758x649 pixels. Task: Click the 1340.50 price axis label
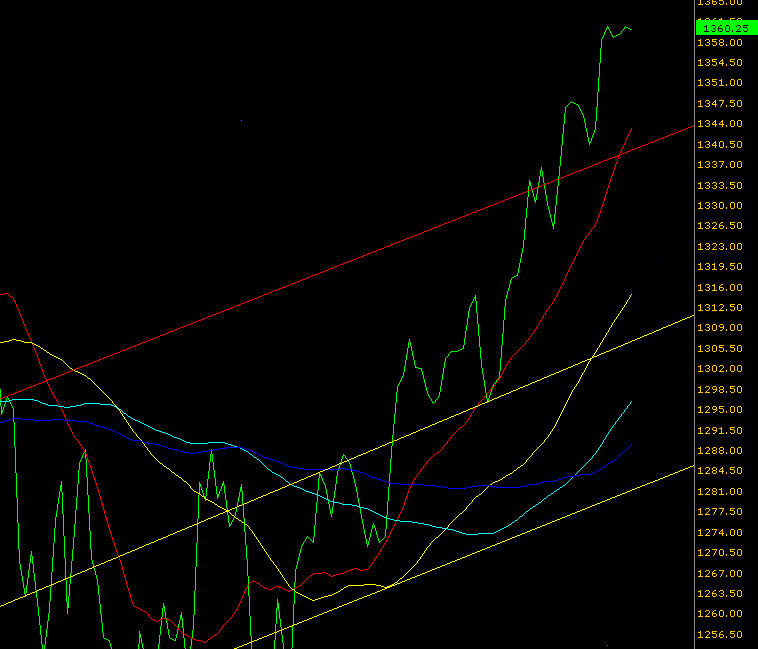point(720,144)
